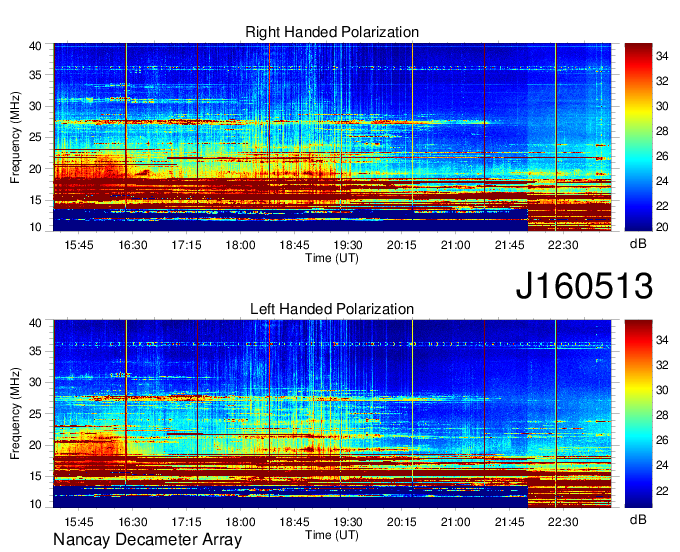Click the 28 dB value on Left Handed colorbar
This screenshot has width=680, height=552.
tap(662, 415)
